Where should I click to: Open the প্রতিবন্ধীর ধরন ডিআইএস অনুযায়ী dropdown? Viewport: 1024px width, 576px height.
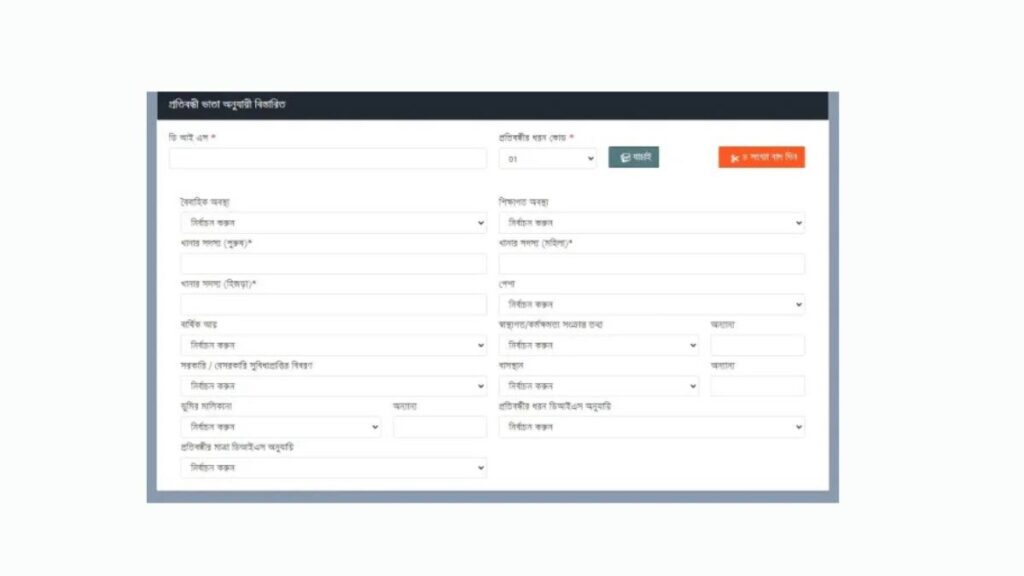(652, 427)
